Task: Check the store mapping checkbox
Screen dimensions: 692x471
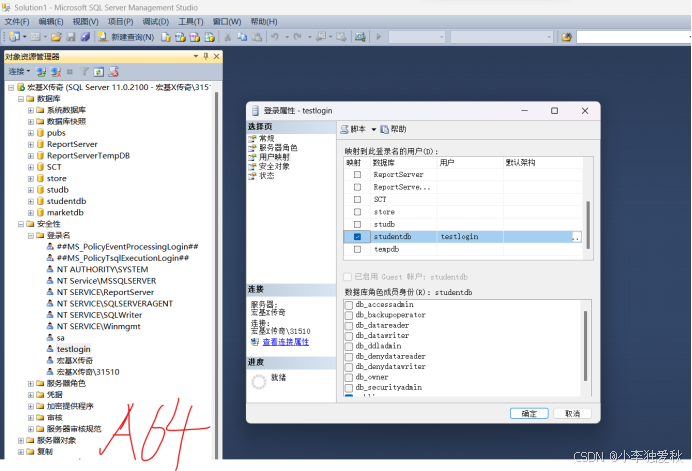Action: pyautogui.click(x=357, y=212)
